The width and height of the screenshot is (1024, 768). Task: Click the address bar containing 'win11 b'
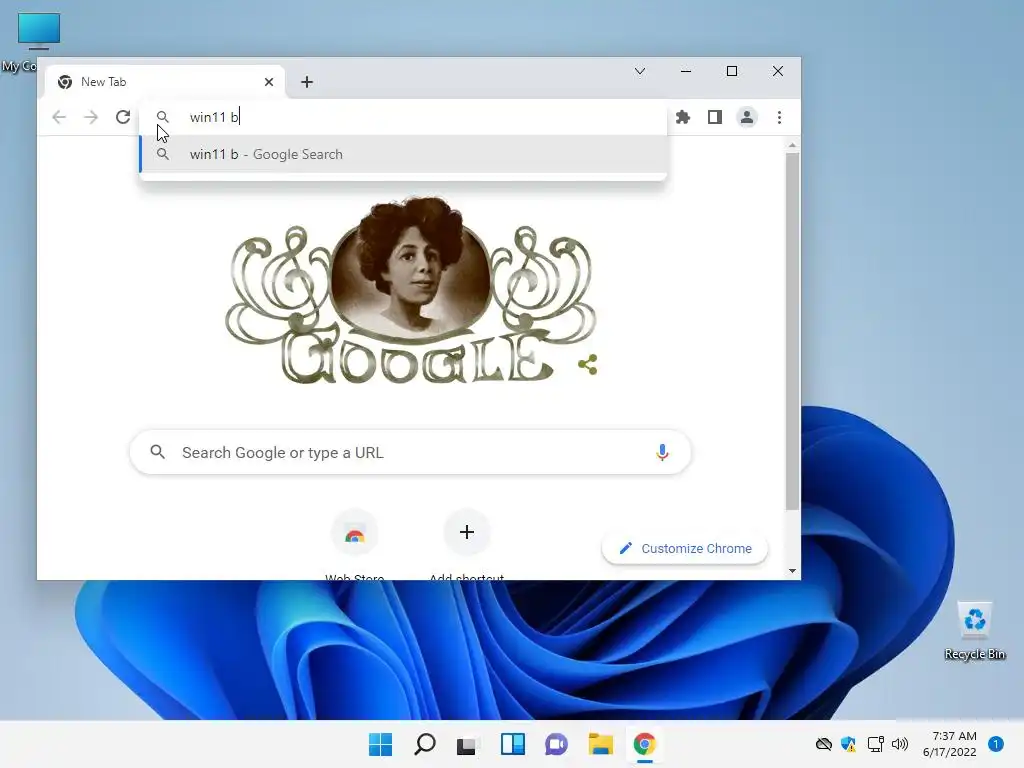tap(404, 117)
